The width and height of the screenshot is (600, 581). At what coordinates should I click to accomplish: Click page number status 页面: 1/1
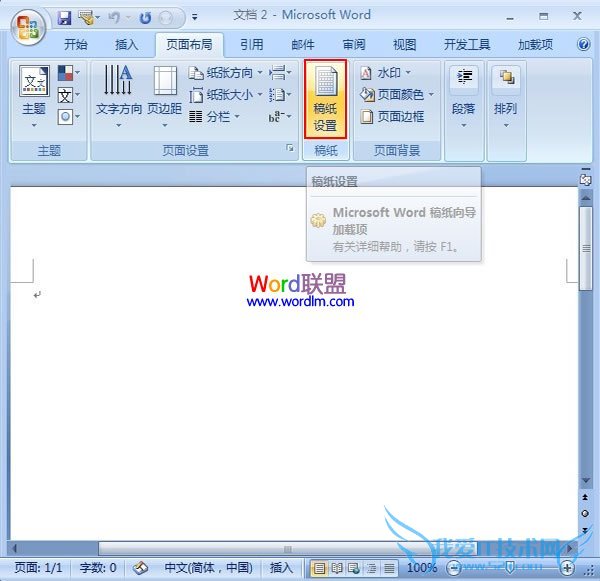(38, 568)
